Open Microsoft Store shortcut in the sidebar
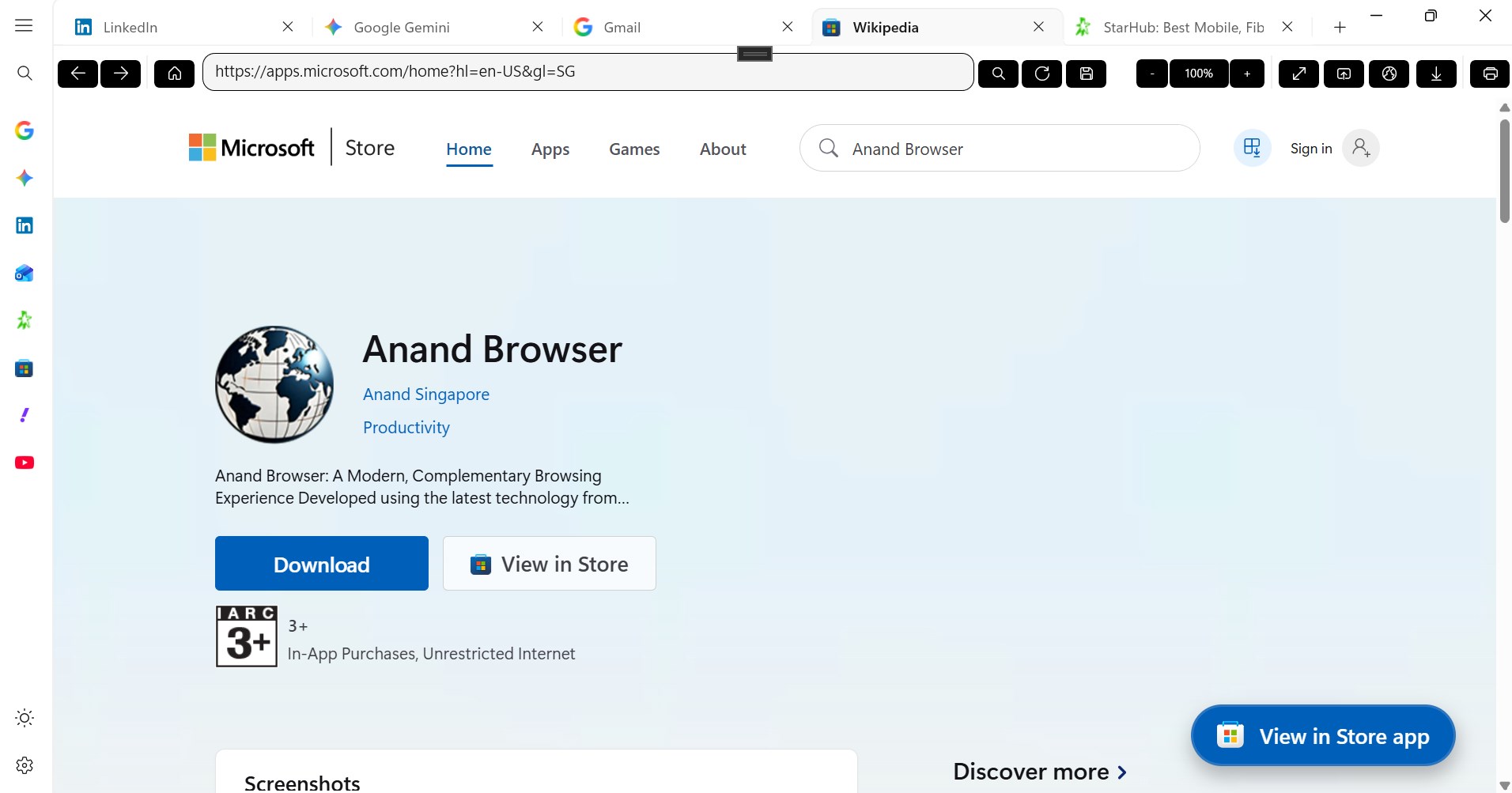Screen dimensions: 1512x793 coord(25,368)
